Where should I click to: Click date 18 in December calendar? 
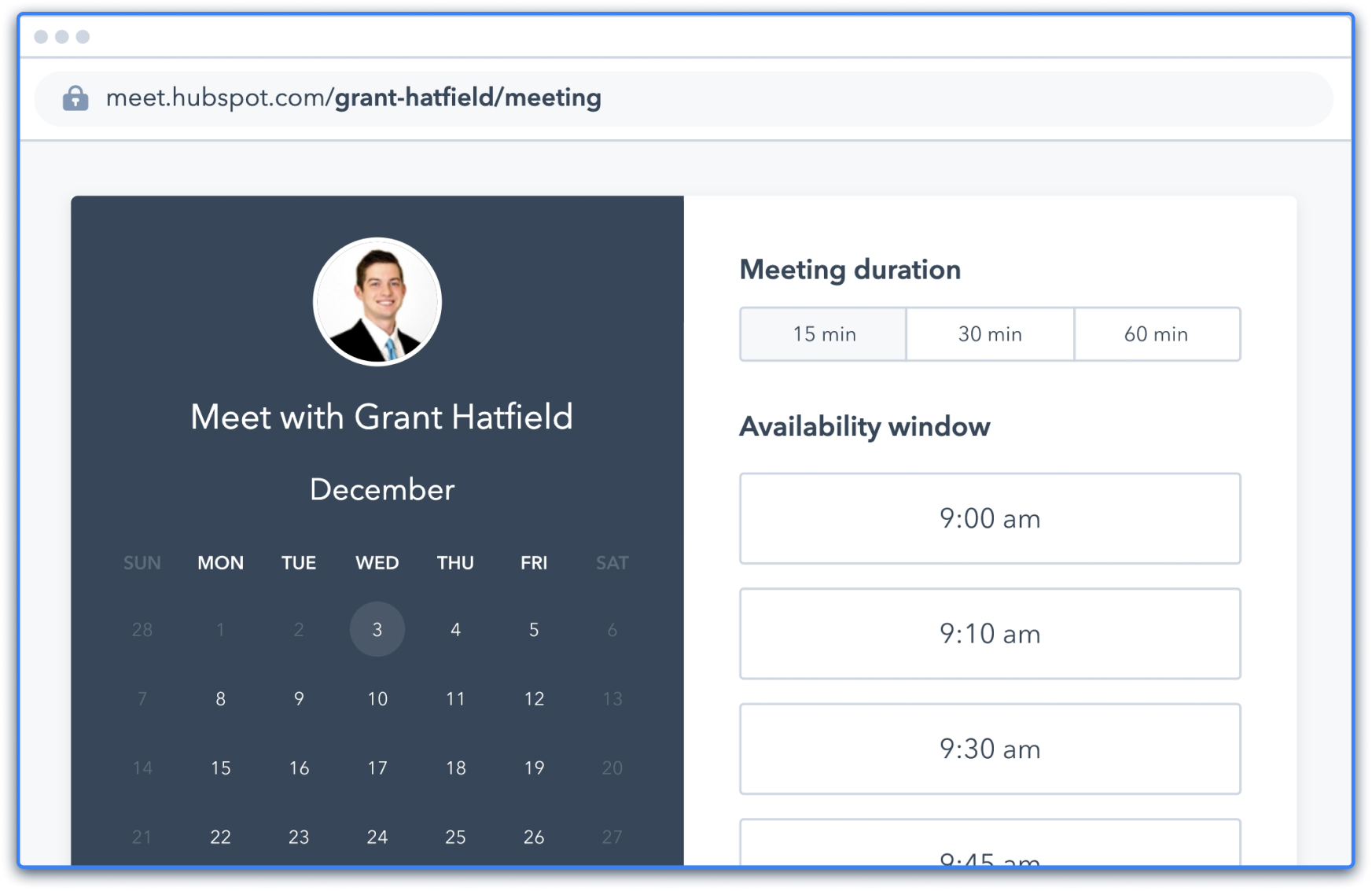(455, 768)
